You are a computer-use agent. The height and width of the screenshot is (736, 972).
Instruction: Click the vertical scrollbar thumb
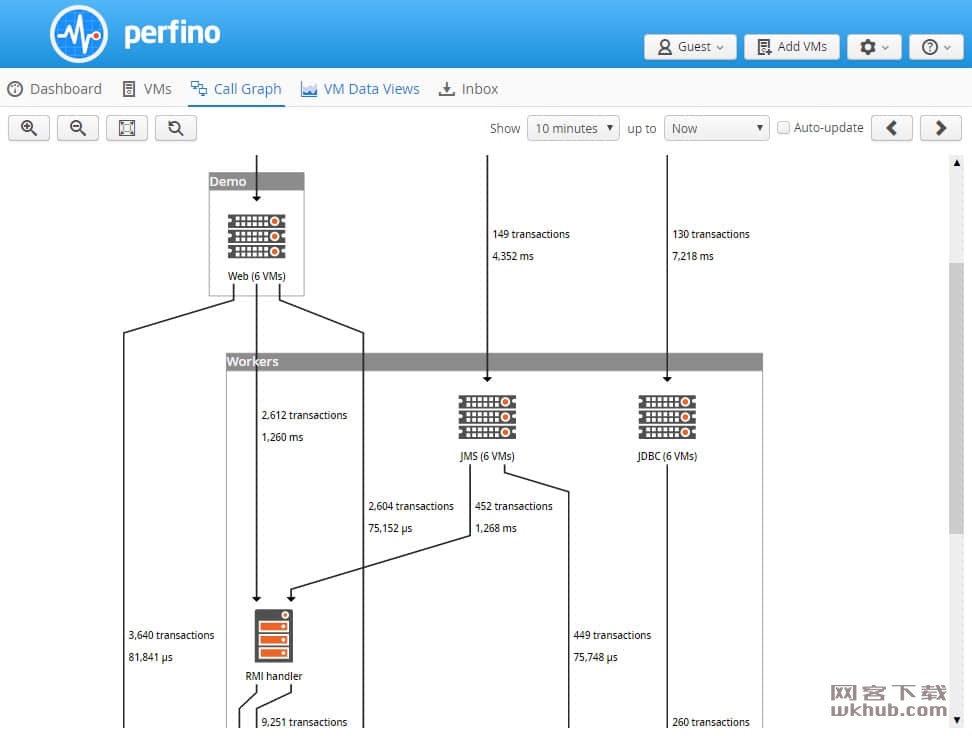957,397
